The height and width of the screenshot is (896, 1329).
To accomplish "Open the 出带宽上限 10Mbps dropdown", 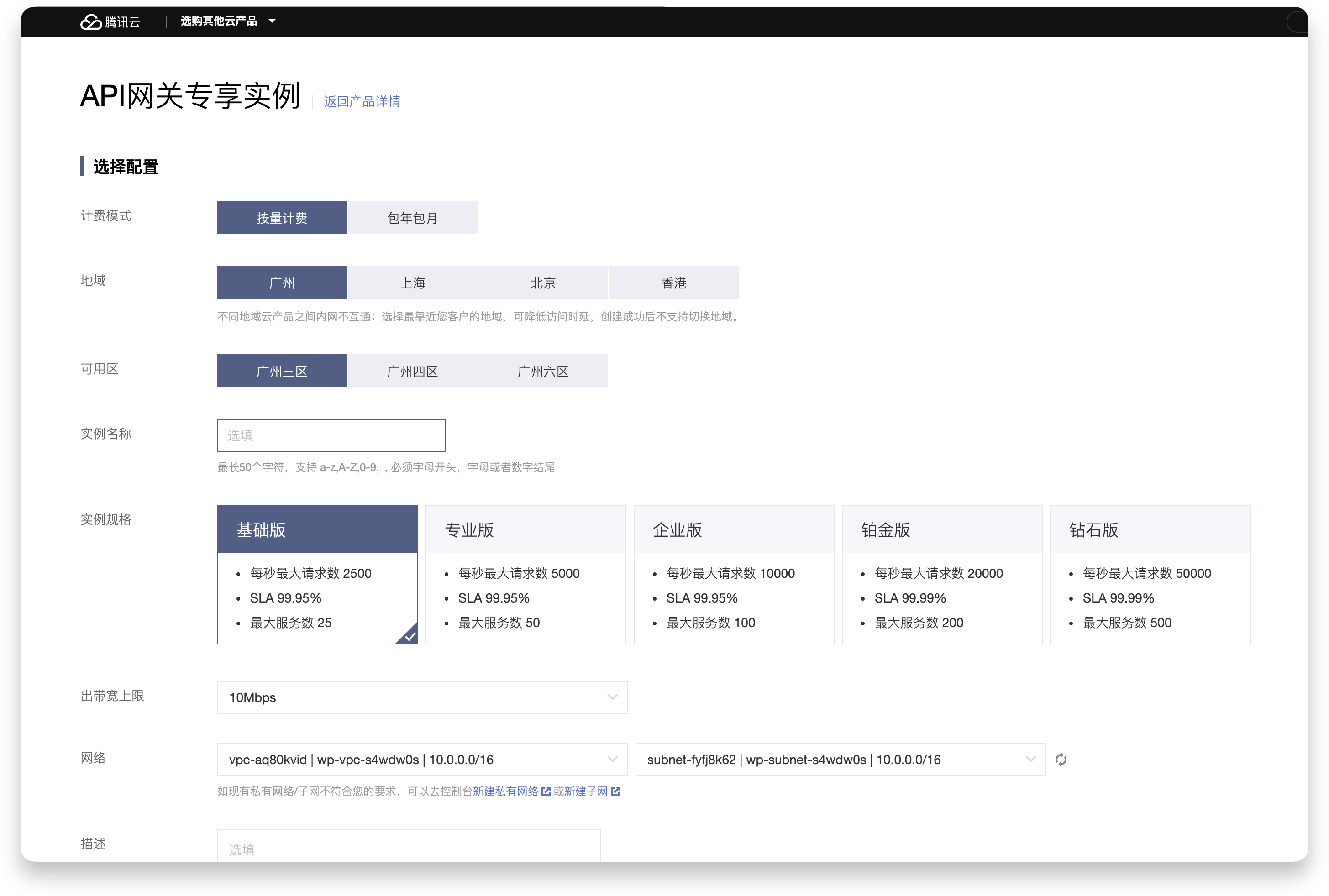I will pyautogui.click(x=422, y=697).
